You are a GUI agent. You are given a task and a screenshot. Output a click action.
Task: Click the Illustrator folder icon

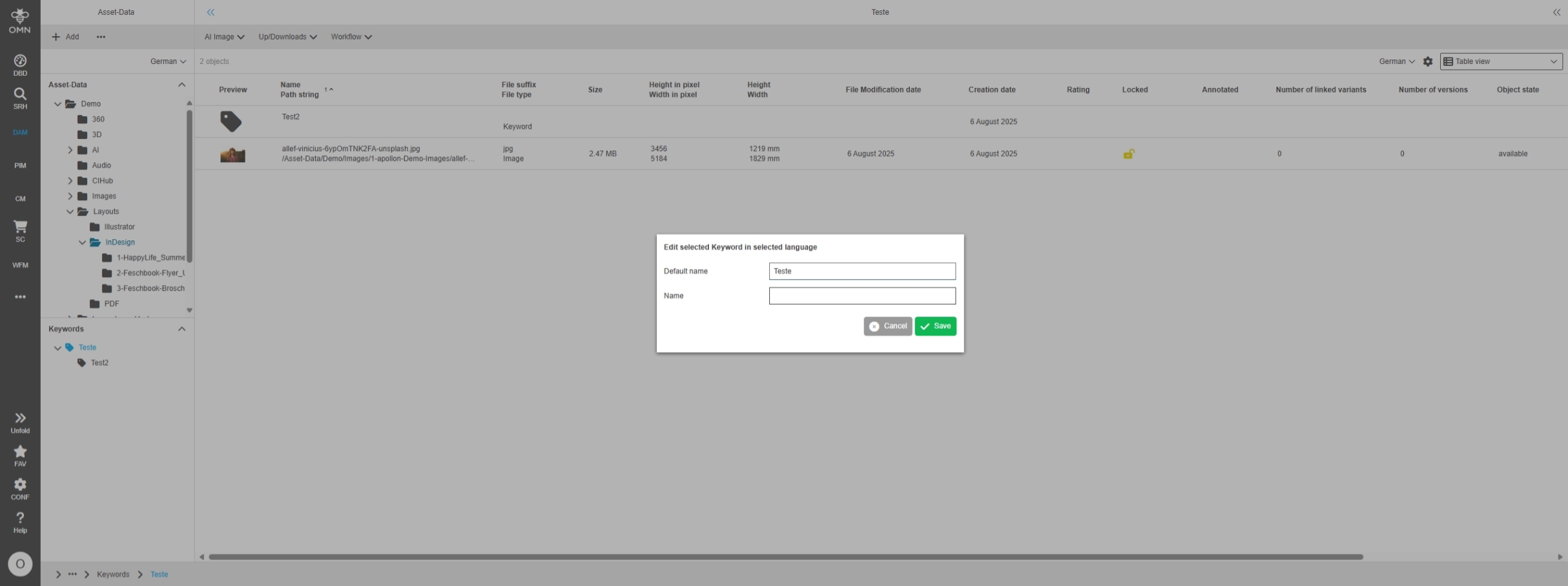(x=95, y=227)
